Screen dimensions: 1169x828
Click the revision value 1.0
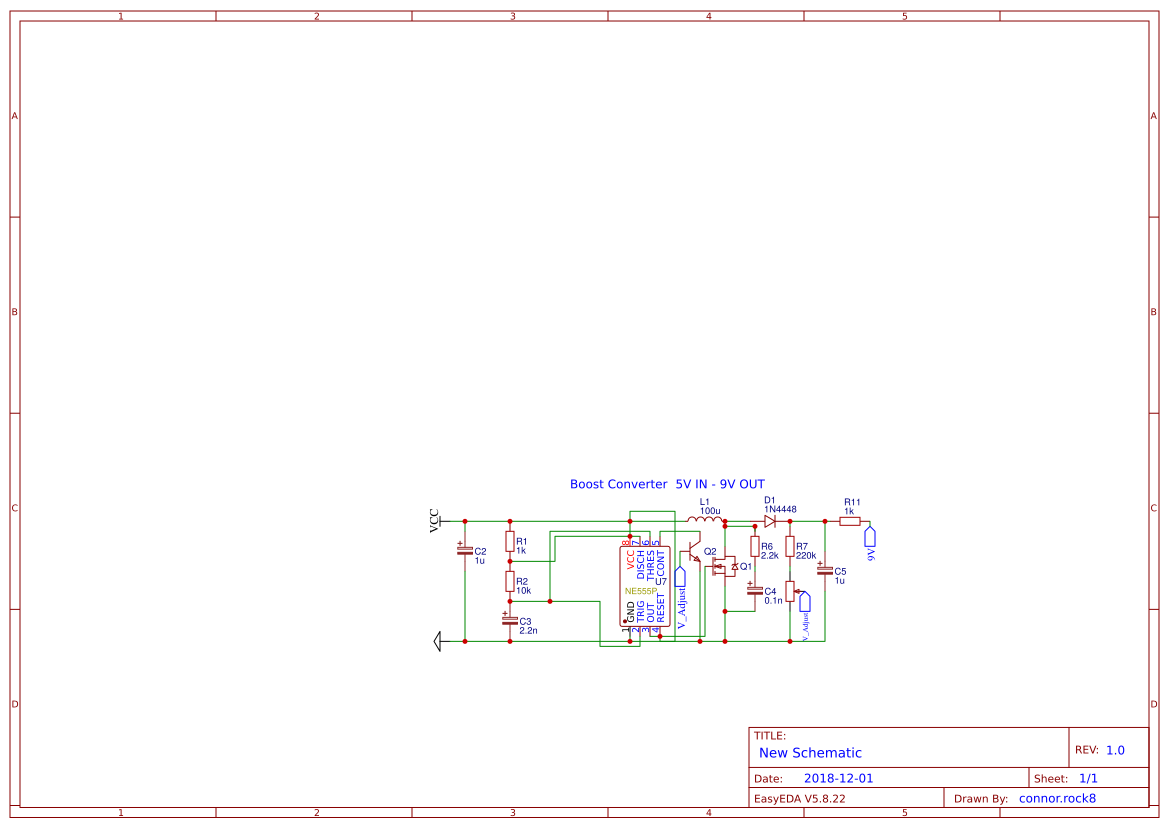click(1115, 750)
